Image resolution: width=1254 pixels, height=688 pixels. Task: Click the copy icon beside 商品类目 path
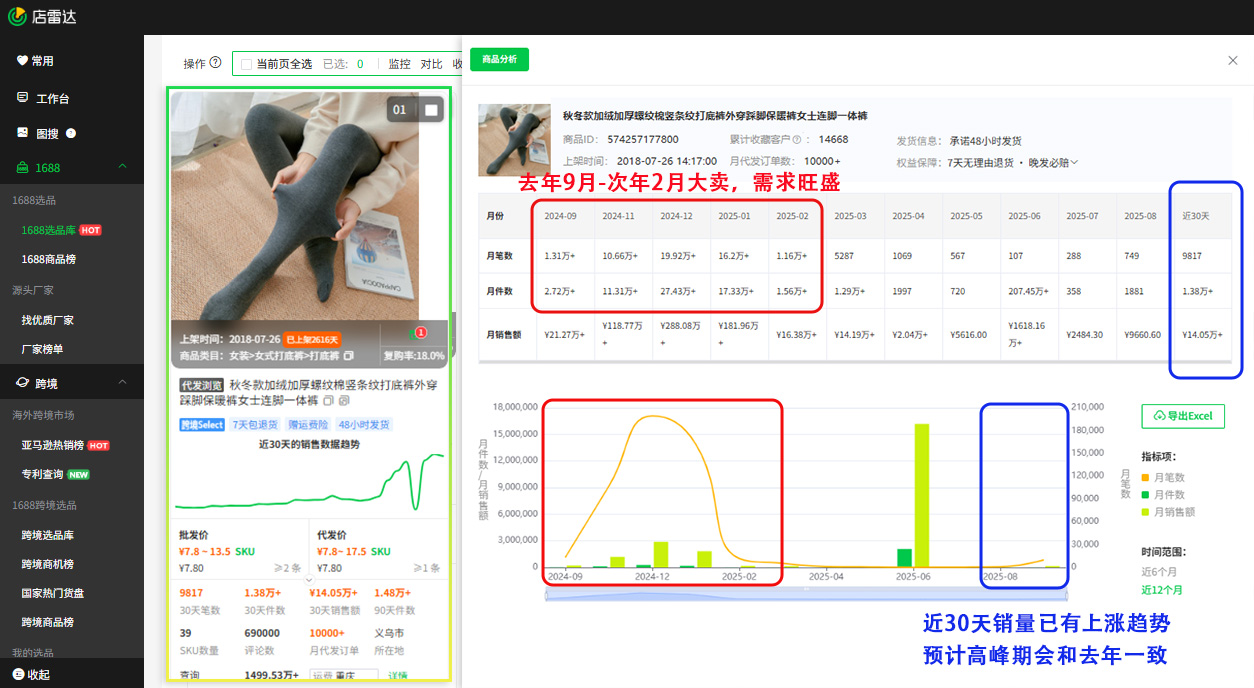[349, 356]
